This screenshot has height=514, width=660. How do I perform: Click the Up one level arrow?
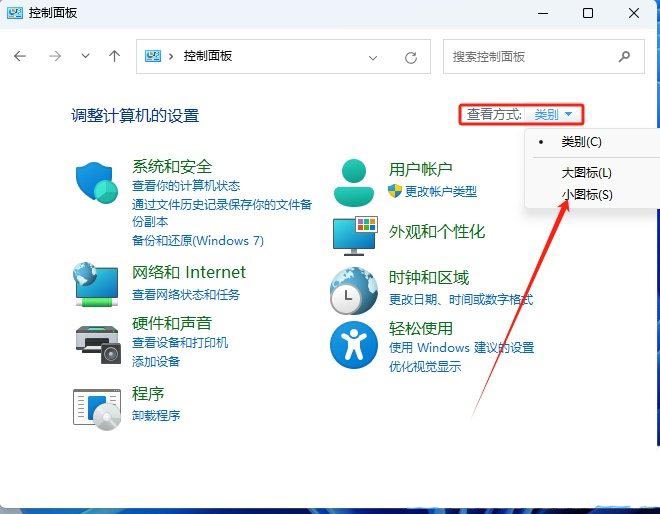114,56
